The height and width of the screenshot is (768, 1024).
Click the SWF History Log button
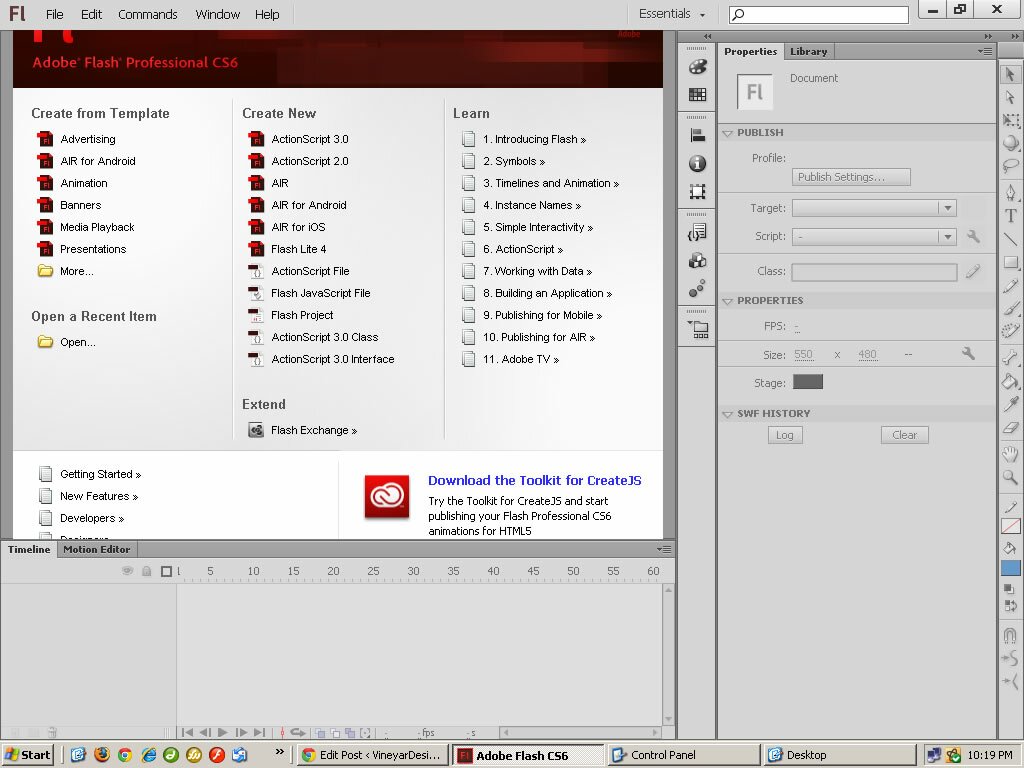pyautogui.click(x=785, y=435)
